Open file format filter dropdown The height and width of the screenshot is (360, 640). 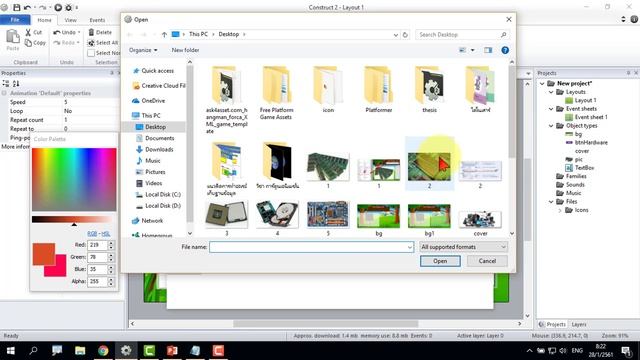(x=463, y=247)
